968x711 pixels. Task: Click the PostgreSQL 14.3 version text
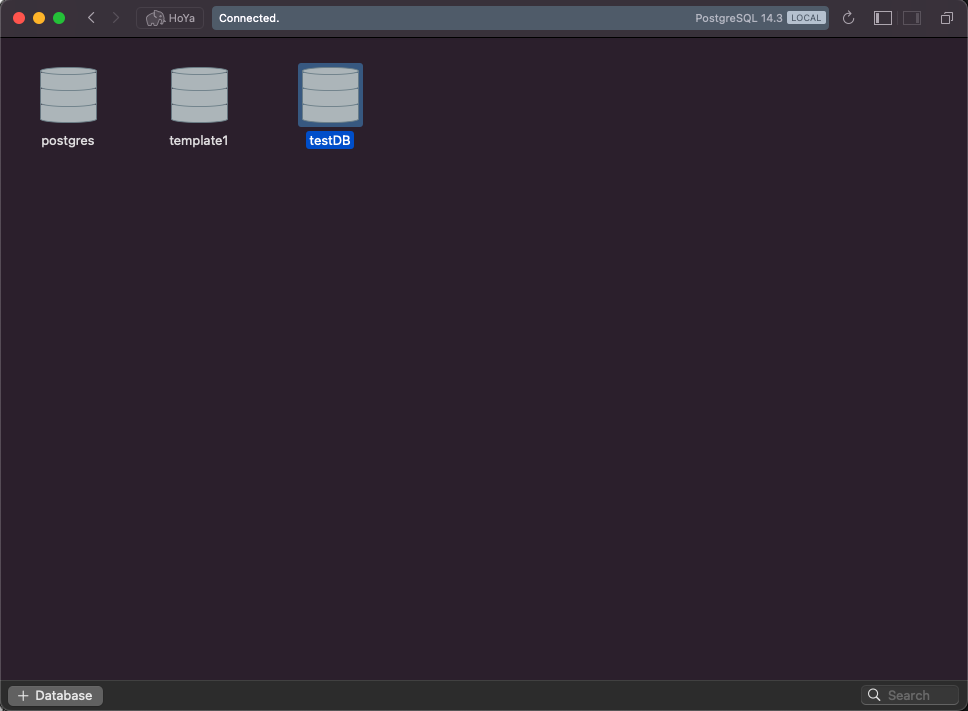(x=738, y=18)
